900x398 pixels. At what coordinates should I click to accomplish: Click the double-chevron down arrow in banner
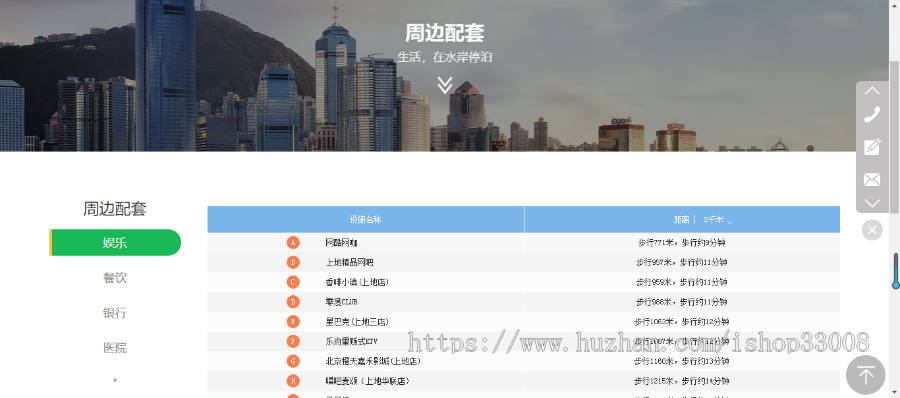445,85
